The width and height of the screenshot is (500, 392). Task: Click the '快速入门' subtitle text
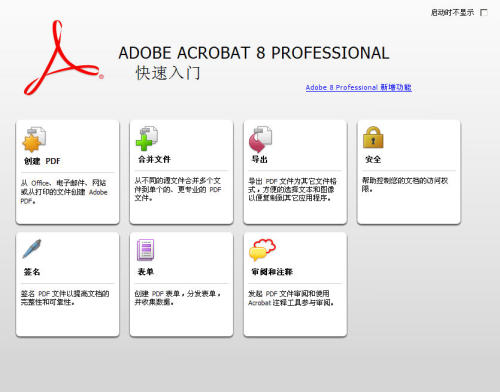tap(168, 73)
